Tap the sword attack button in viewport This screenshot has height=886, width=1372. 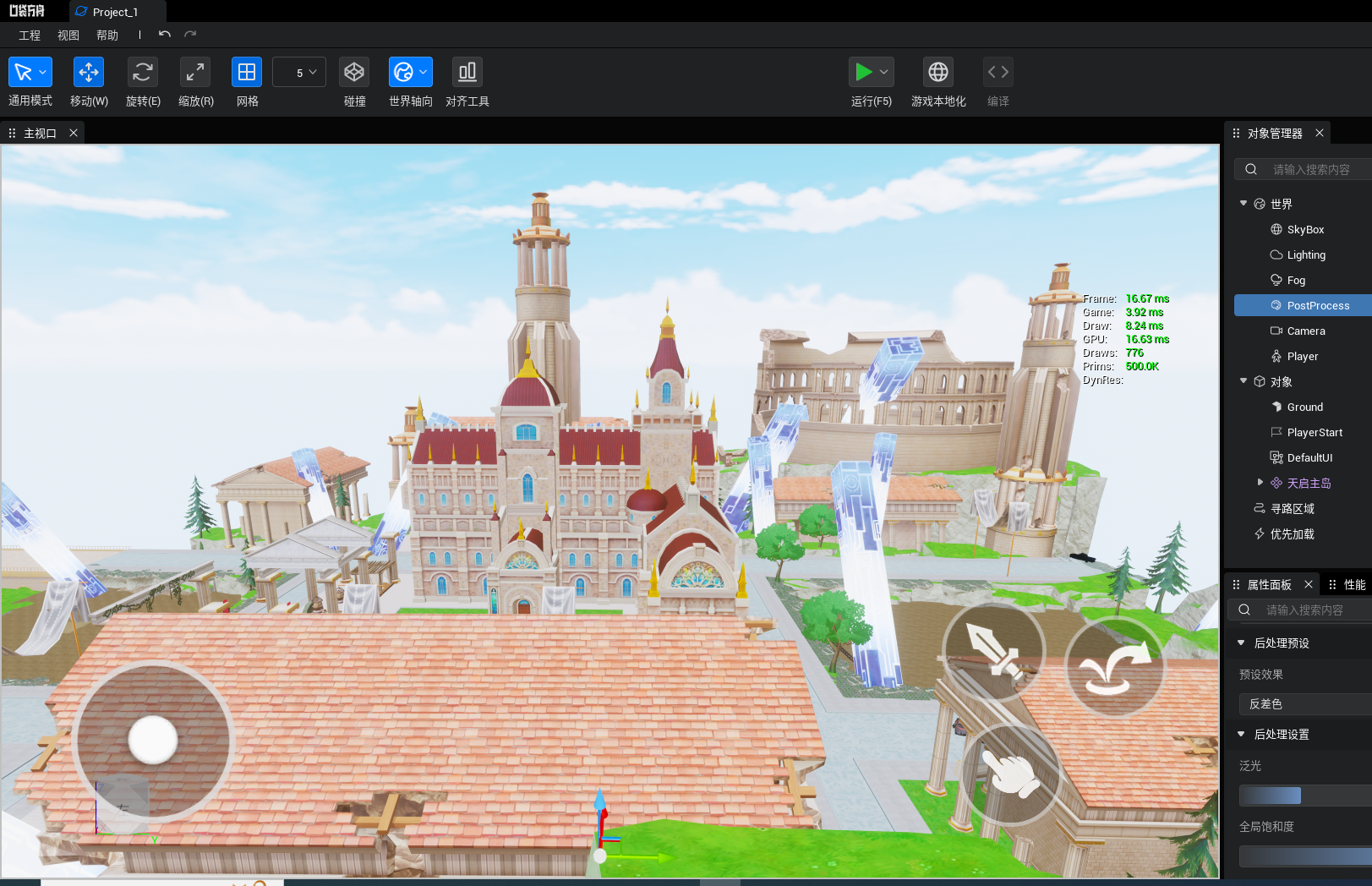pyautogui.click(x=994, y=650)
